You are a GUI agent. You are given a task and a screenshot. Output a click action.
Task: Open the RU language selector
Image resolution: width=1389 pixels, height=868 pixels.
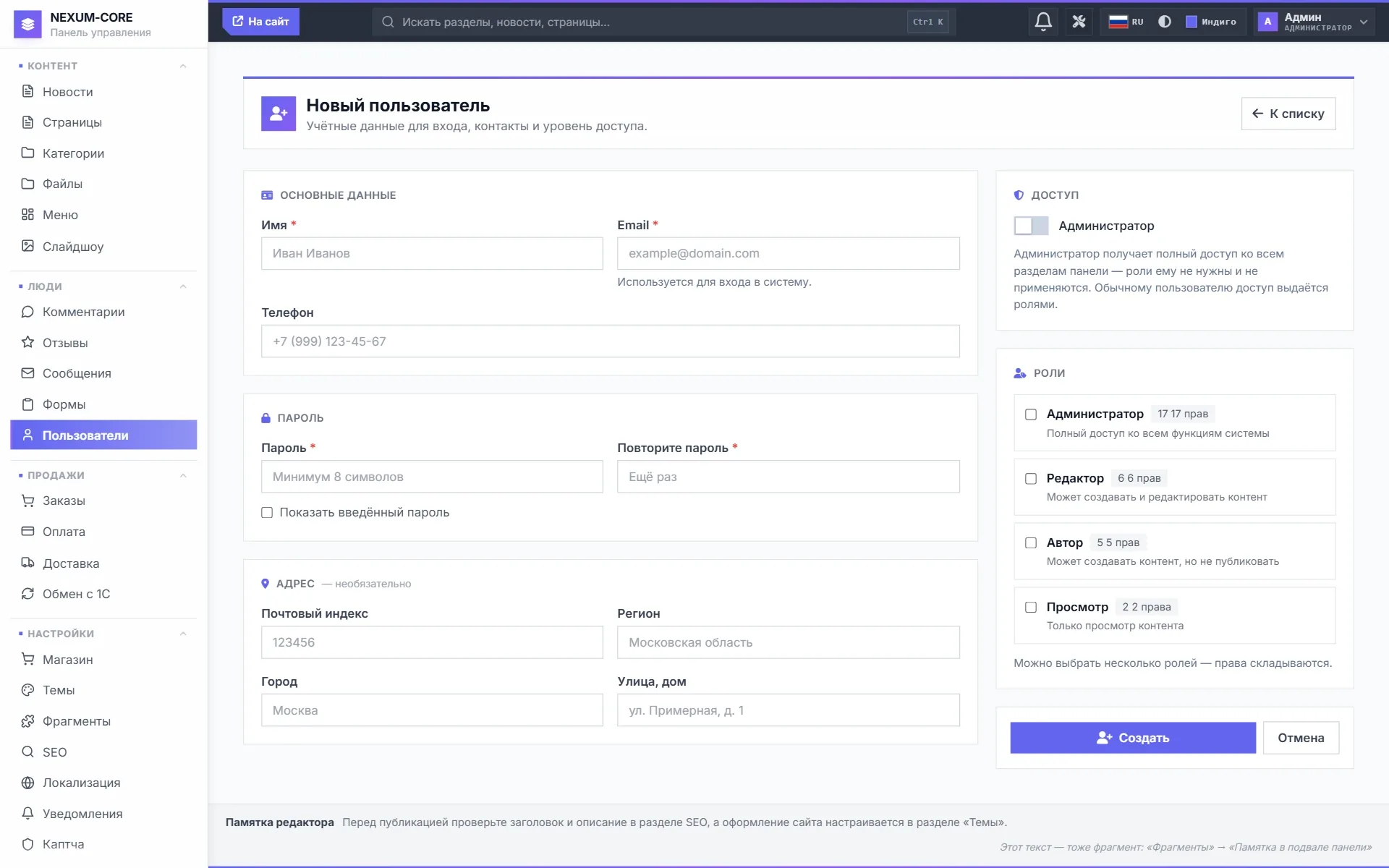pos(1126,22)
